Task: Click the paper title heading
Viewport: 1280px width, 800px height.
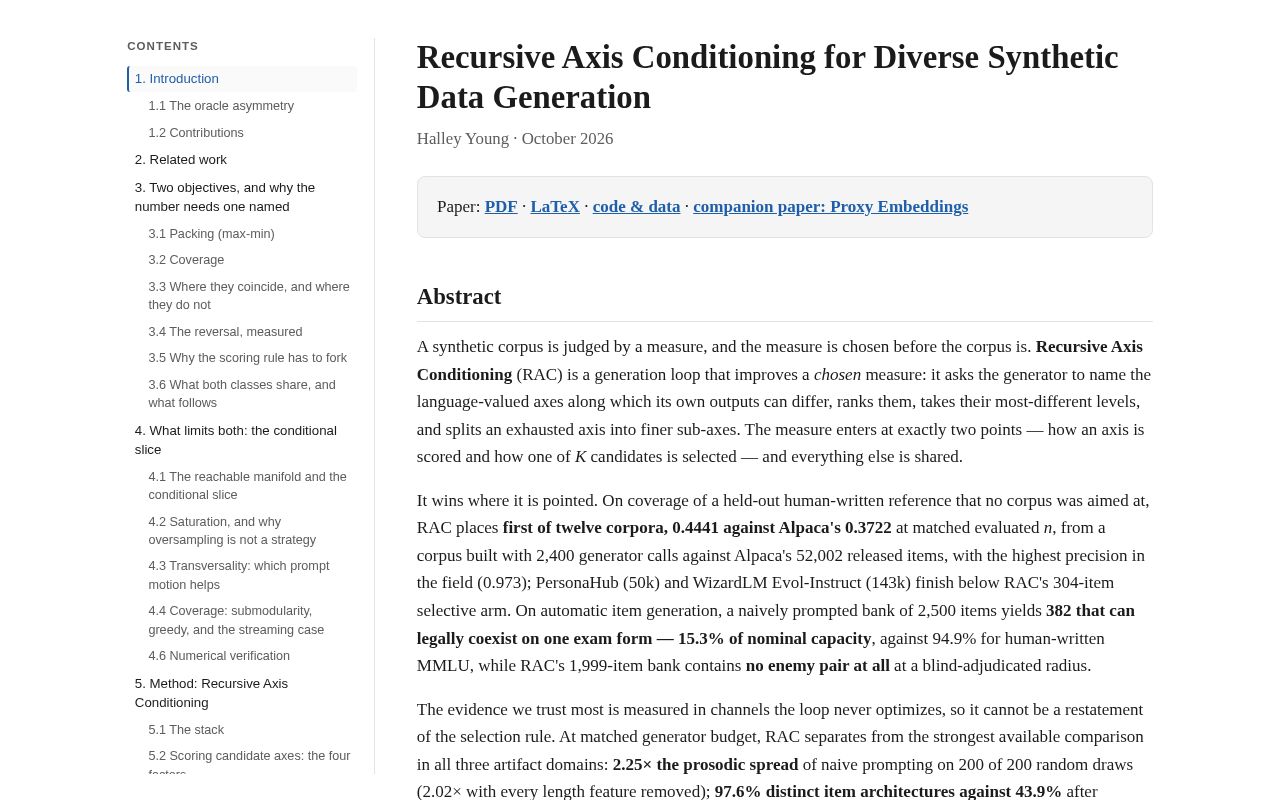Action: click(767, 77)
